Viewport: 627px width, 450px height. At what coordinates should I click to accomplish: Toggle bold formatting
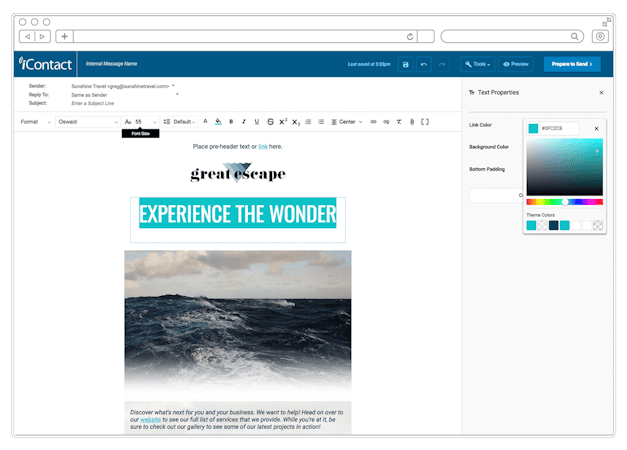coord(231,122)
